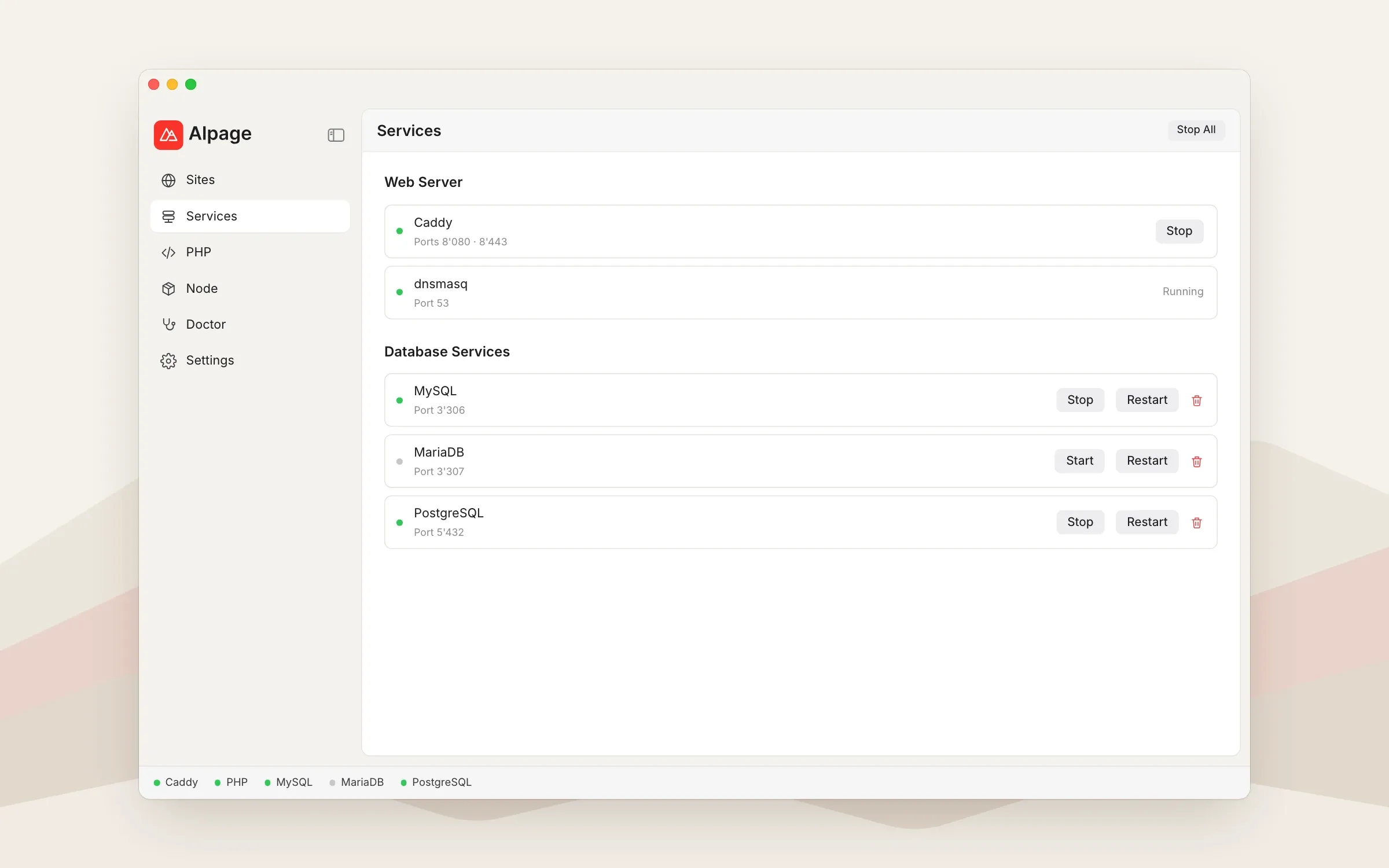This screenshot has width=1389, height=868.
Task: Delete the MariaDB service with trash icon
Action: coord(1197,461)
